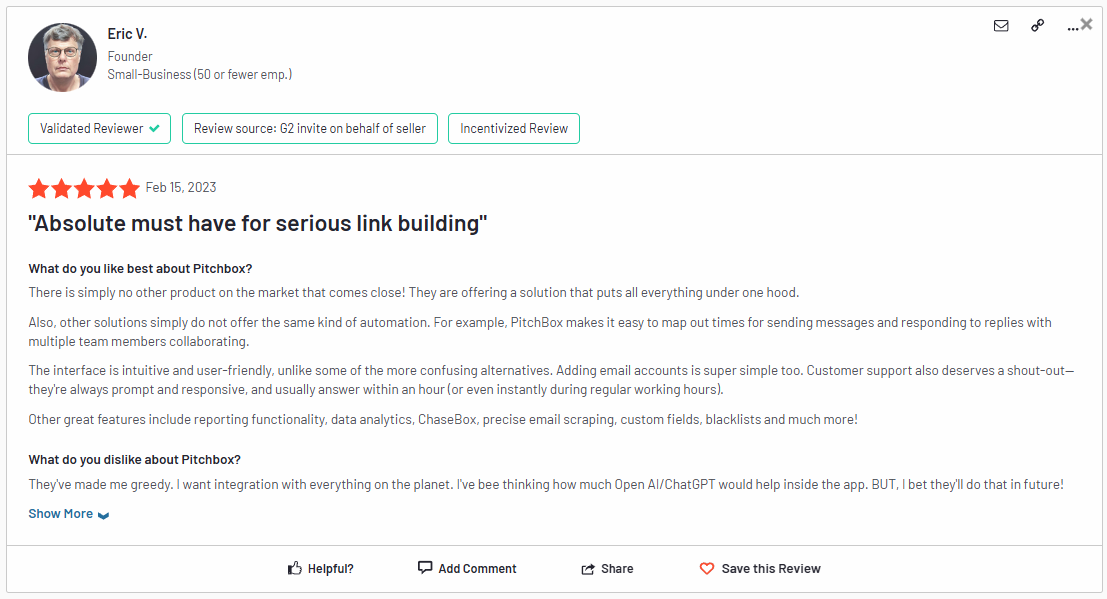Screen dimensions: 1107x599
Task: Click the heart icon to save review
Action: [708, 567]
